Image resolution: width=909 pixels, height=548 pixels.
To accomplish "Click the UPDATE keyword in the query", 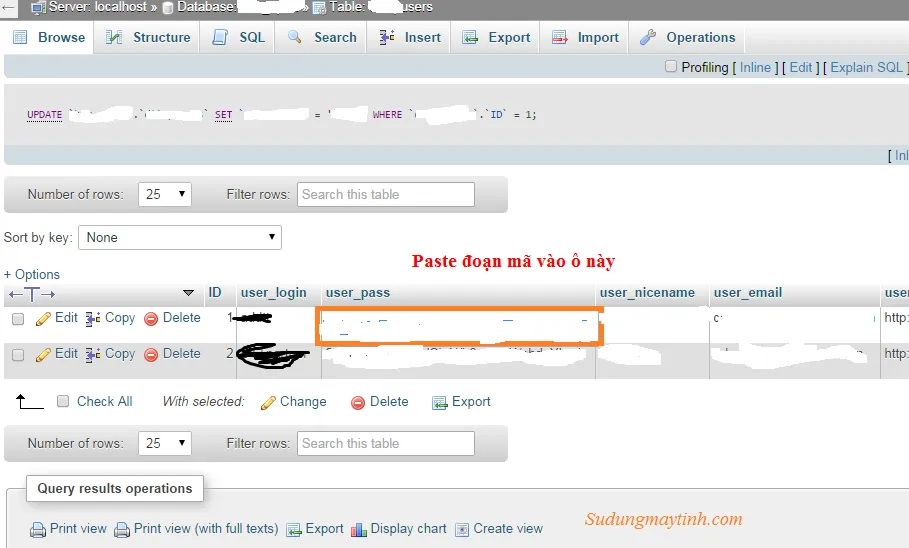I will click(x=45, y=115).
